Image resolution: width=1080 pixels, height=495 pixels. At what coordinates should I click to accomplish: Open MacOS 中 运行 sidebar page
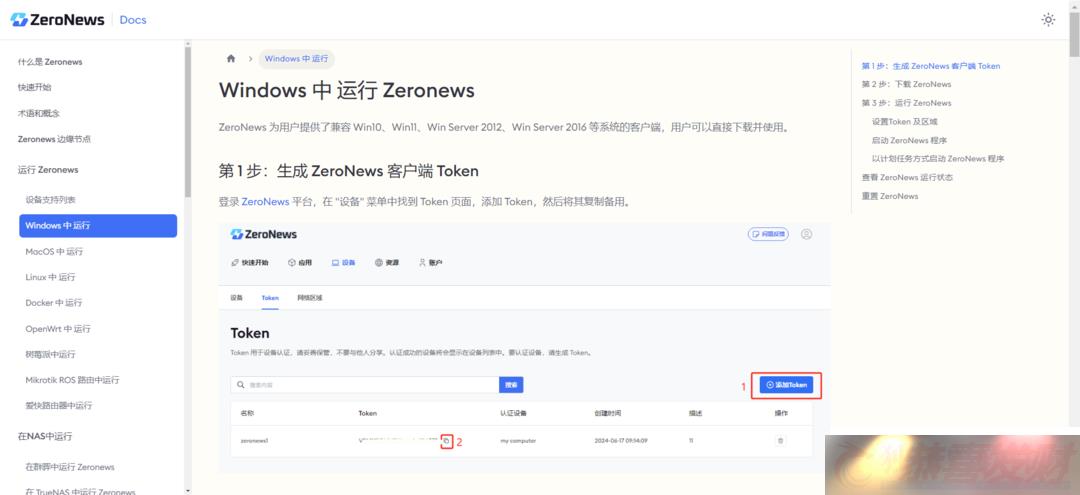click(x=54, y=252)
